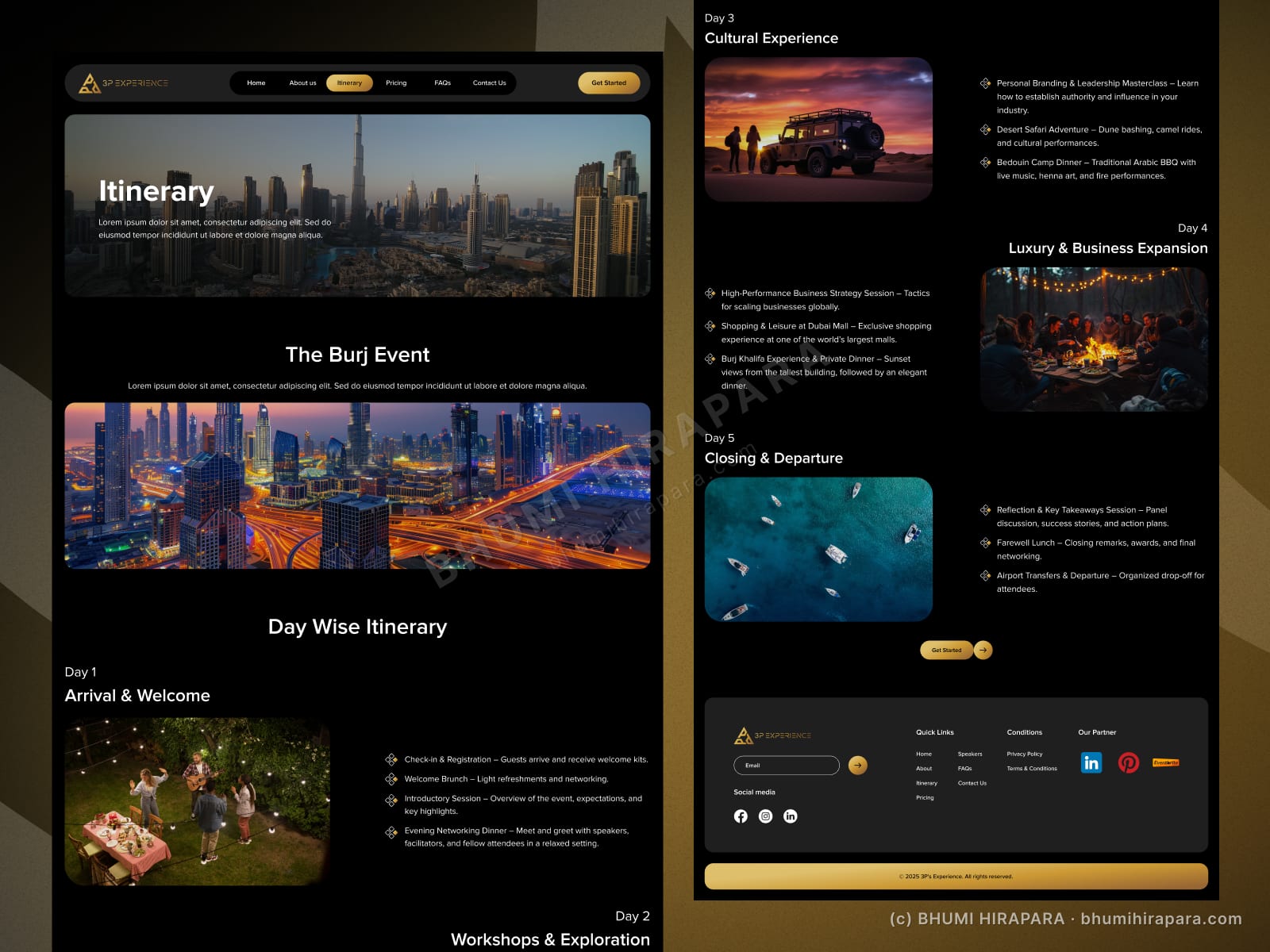Open the Home nav item

pos(256,83)
